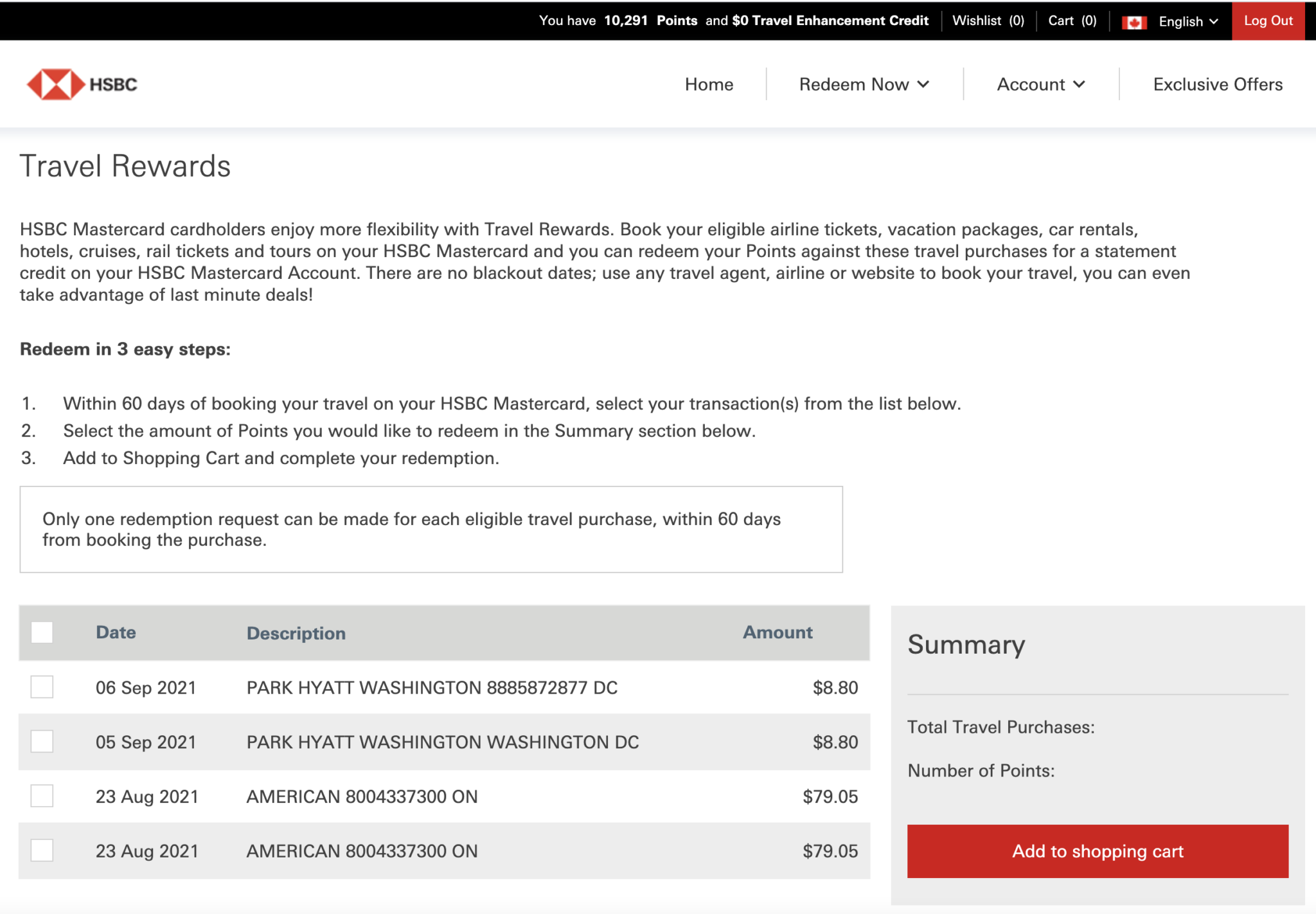Open the English language dropdown
Image resolution: width=1316 pixels, height=914 pixels.
[1188, 21]
